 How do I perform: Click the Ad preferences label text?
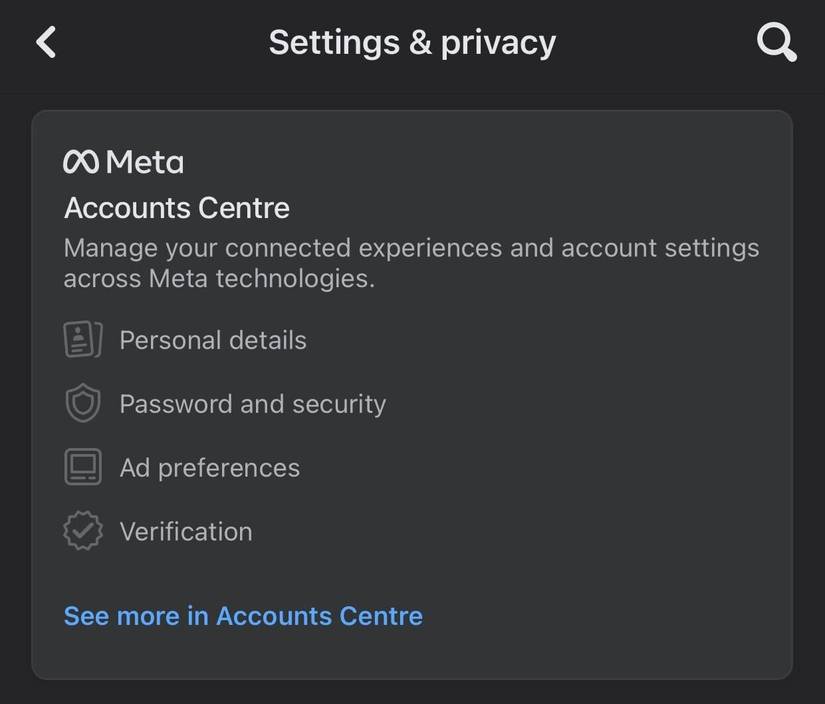pos(209,467)
